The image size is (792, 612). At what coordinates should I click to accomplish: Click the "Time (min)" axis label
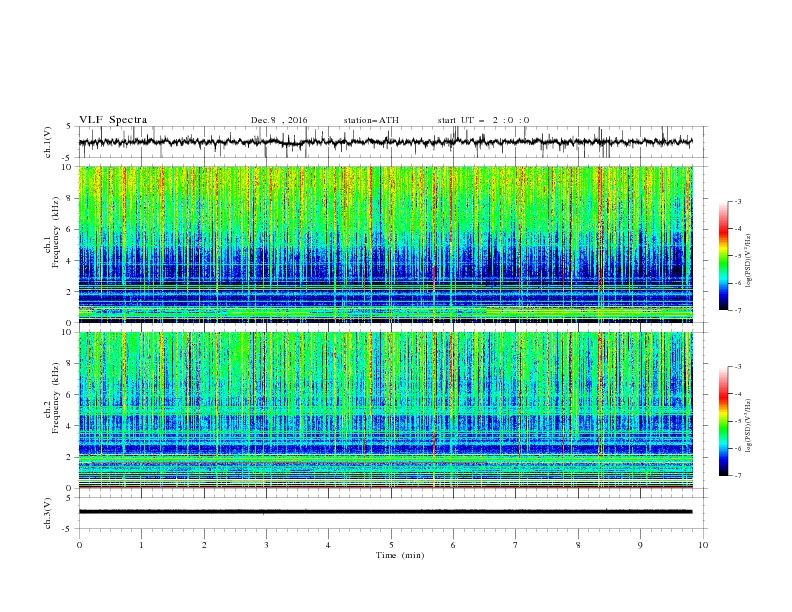click(400, 555)
